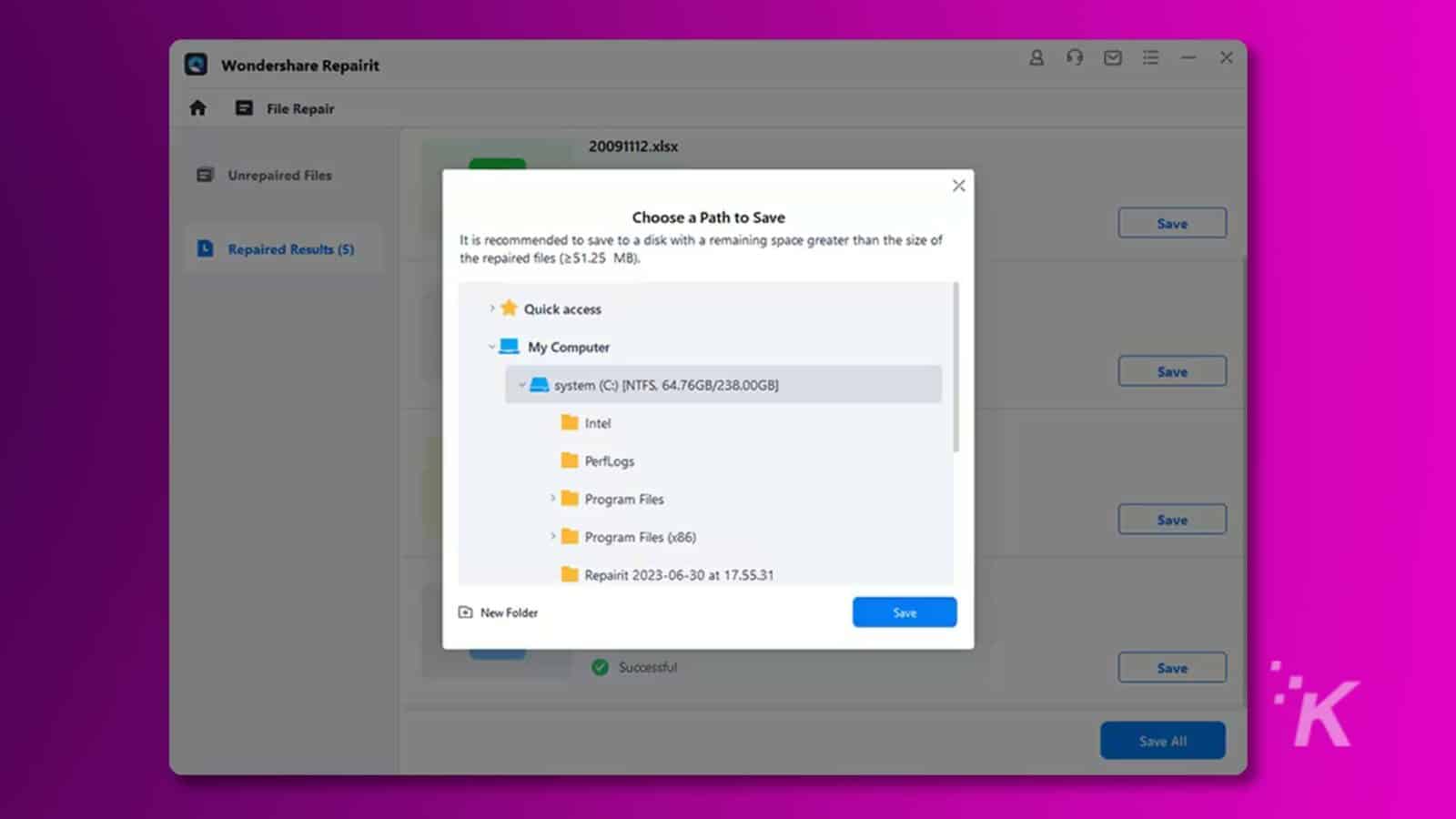This screenshot has width=1456, height=819.
Task: Switch to Repaired Results (5) tab
Action: point(283,248)
